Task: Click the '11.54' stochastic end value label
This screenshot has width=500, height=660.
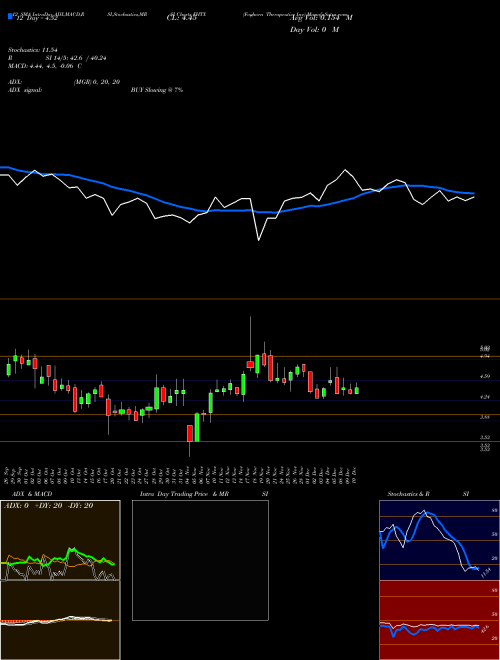Action: (485, 572)
